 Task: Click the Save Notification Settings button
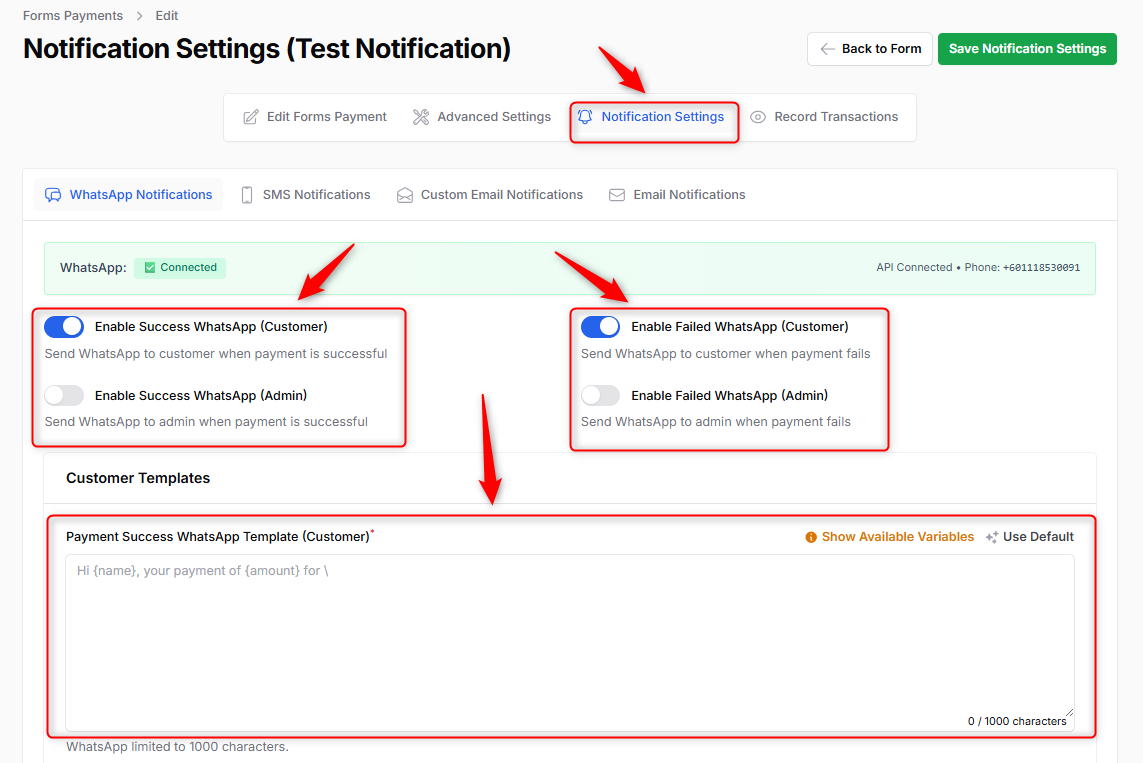pyautogui.click(x=1027, y=49)
